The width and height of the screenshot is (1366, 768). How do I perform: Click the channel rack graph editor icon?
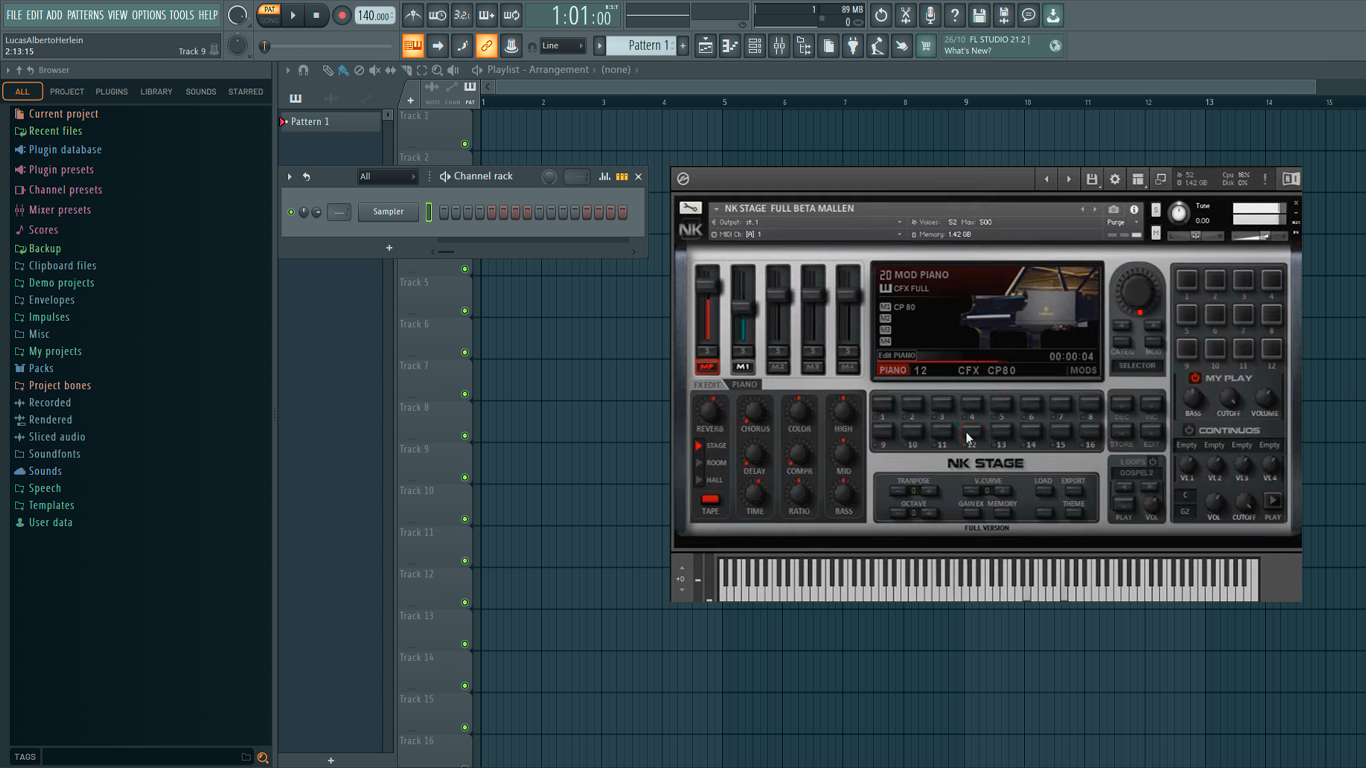coord(605,176)
